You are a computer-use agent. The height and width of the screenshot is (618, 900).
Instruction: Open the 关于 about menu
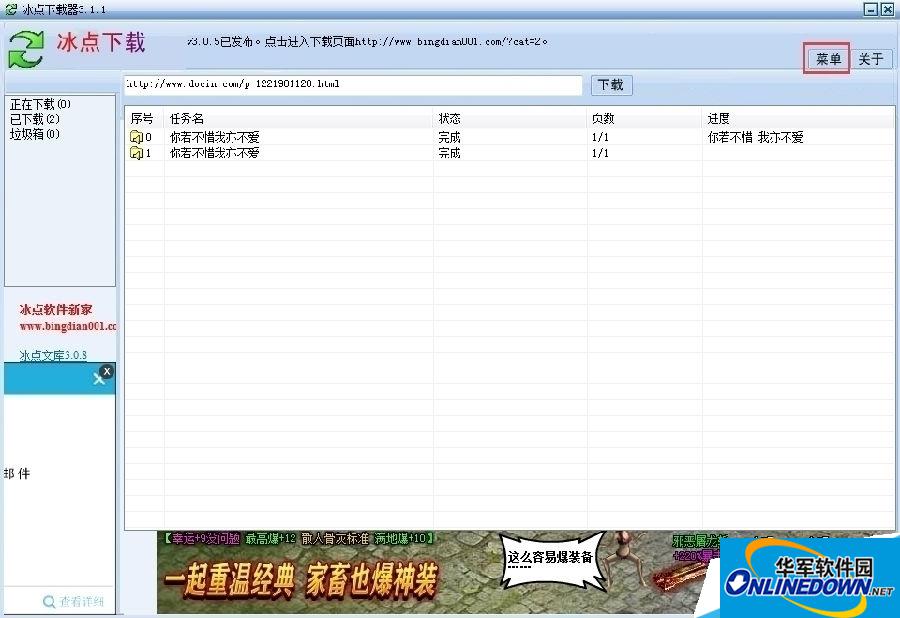point(871,59)
